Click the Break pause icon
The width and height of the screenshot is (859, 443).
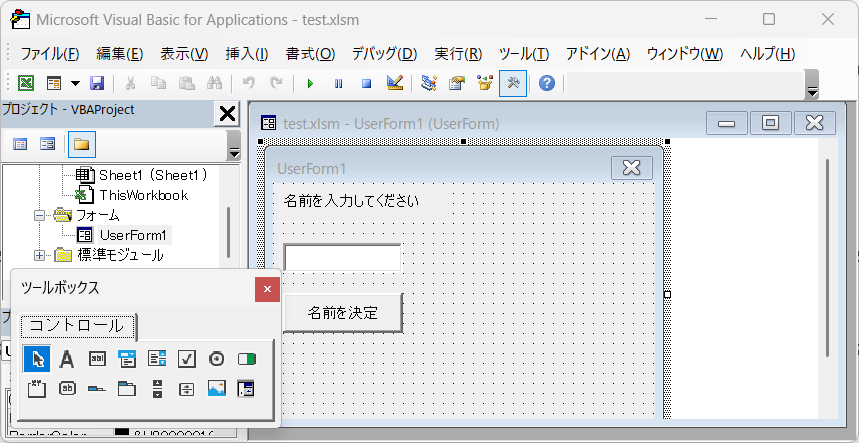point(339,84)
